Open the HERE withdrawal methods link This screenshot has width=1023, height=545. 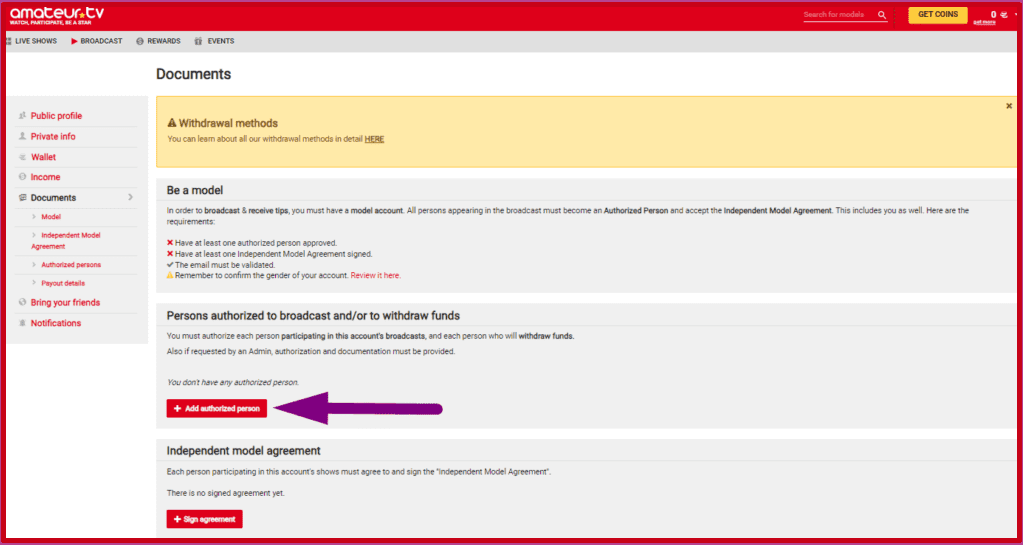374,139
